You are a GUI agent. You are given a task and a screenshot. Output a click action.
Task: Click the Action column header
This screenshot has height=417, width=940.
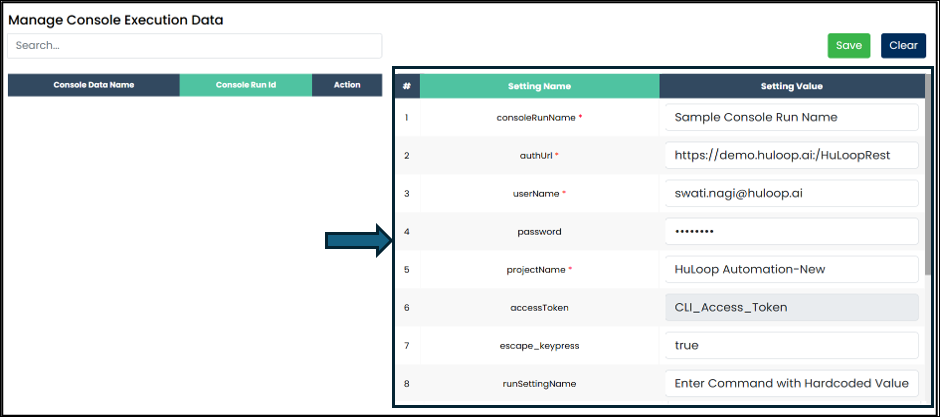pos(347,85)
